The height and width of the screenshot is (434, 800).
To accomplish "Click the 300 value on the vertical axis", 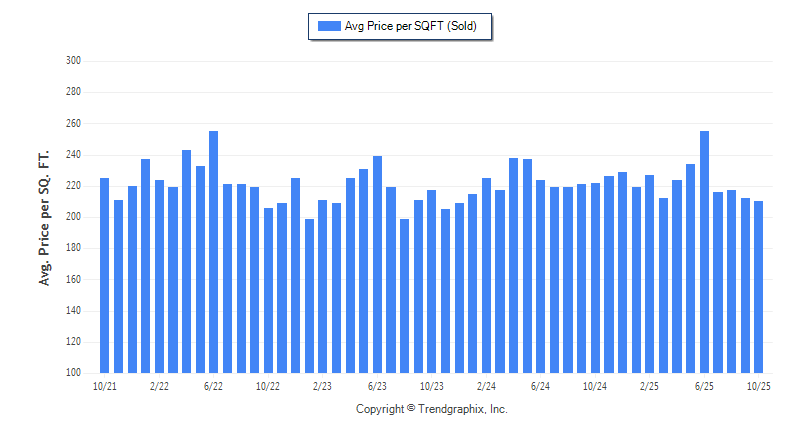I will tap(72, 61).
